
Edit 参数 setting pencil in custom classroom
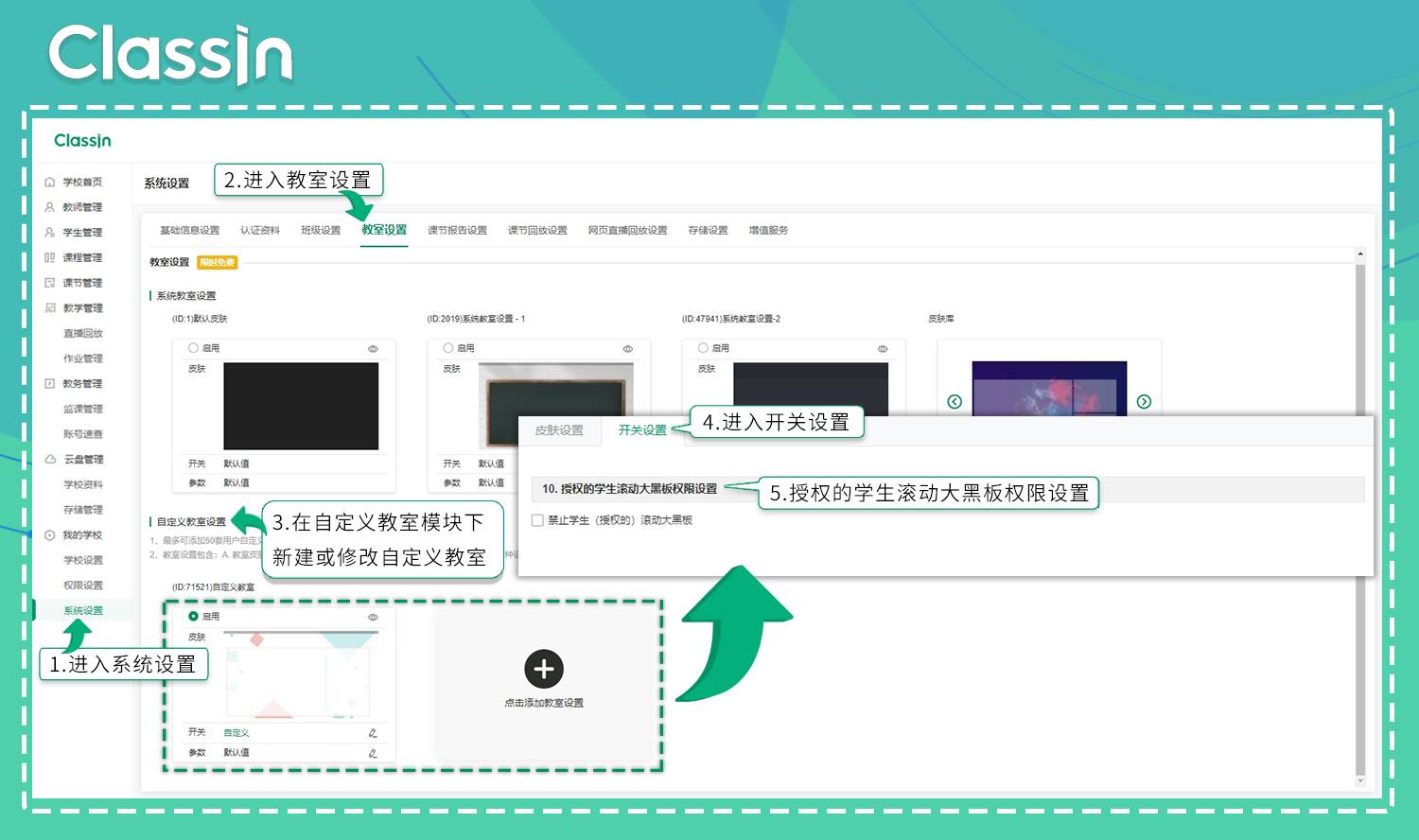coord(373,753)
